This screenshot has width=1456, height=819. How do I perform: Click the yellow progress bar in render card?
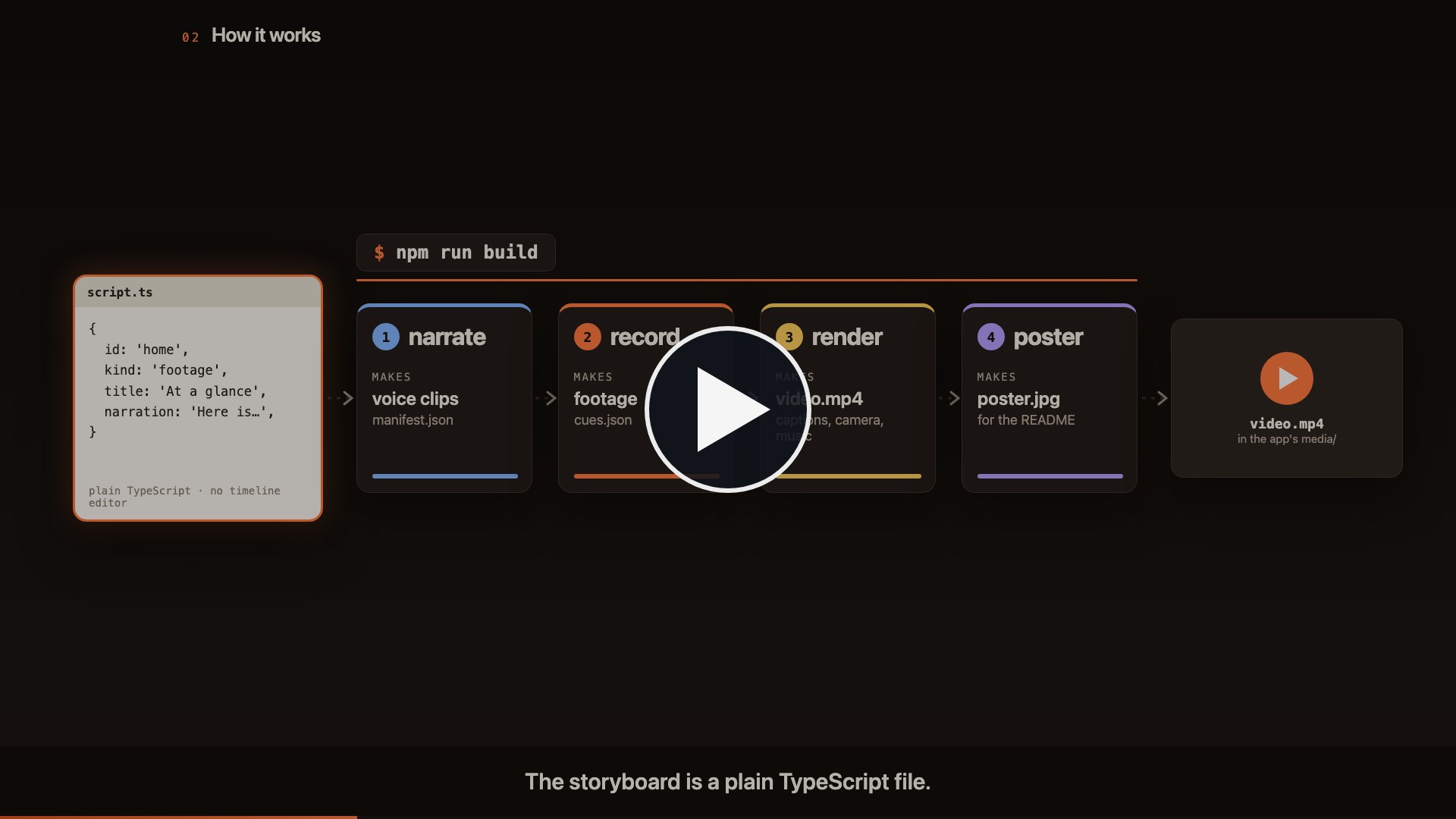coord(849,476)
